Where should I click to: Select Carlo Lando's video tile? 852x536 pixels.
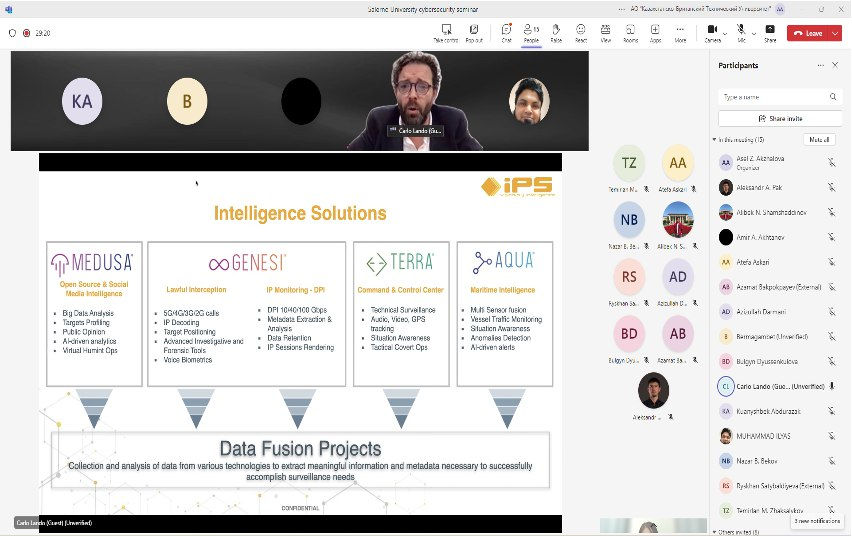[415, 101]
